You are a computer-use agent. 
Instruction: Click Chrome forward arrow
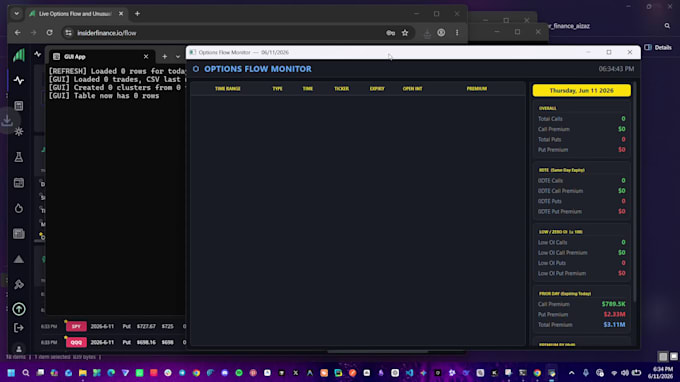33,33
